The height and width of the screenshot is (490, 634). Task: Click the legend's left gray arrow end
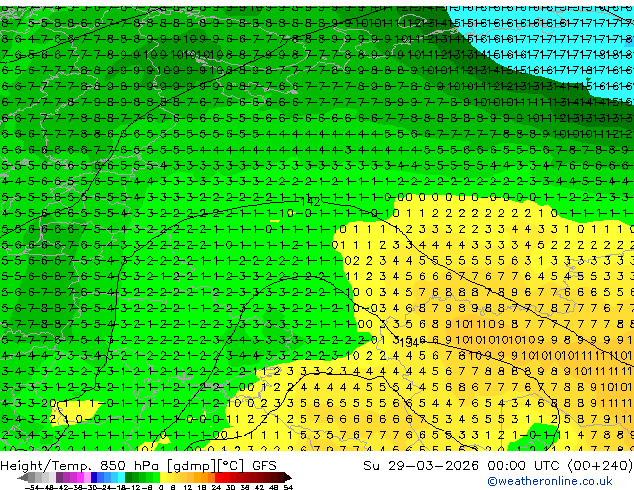coord(23,478)
